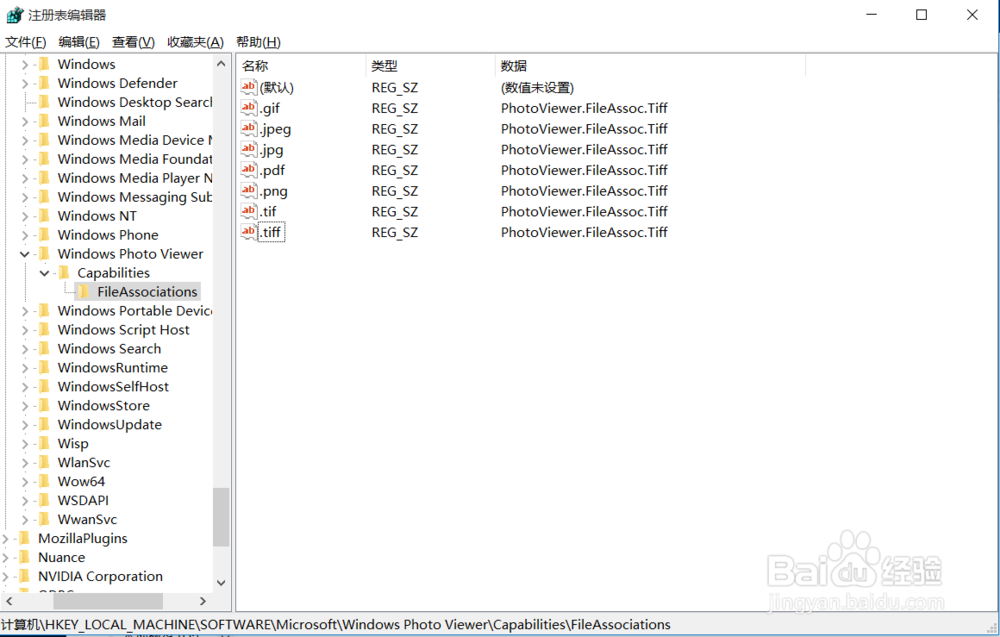The image size is (1000, 637).
Task: Click the Windows NT folder icon
Action: 45,215
